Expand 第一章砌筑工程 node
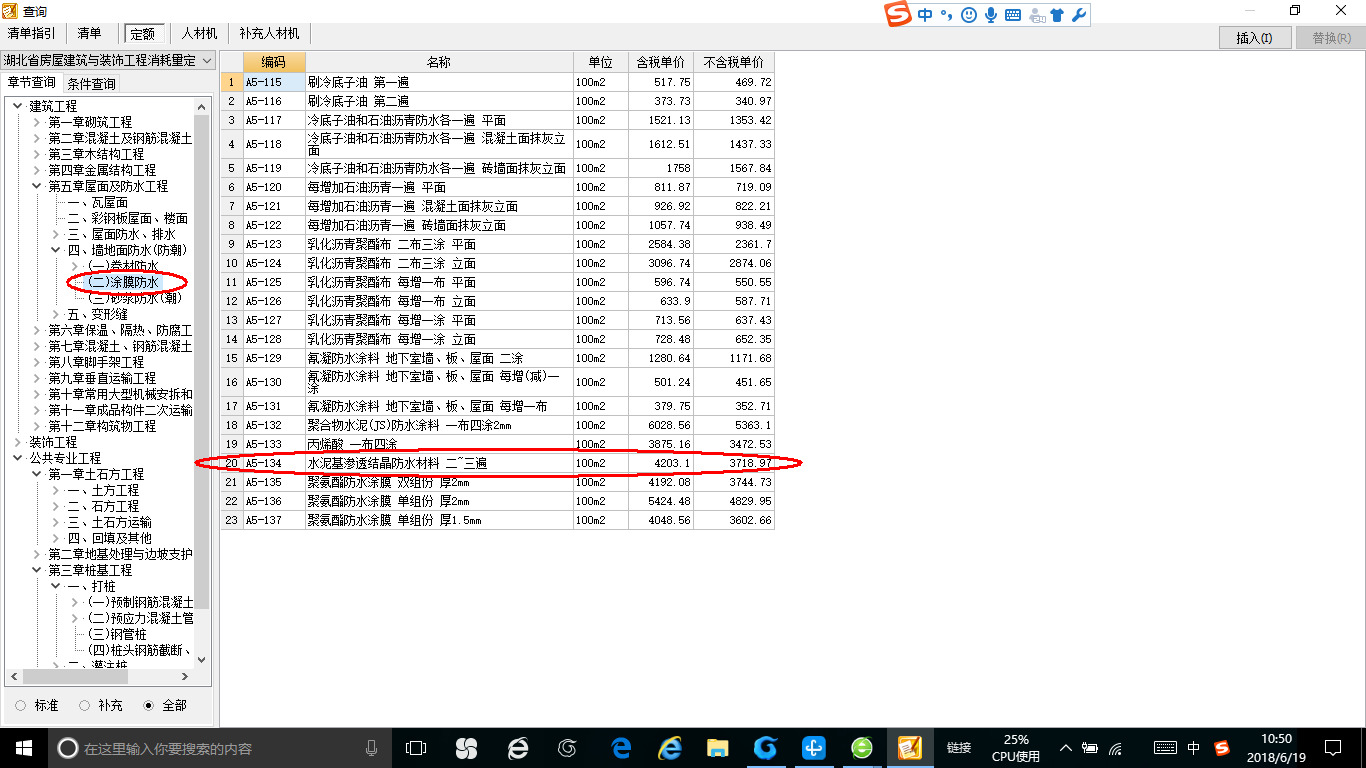This screenshot has width=1366, height=768. pos(37,122)
